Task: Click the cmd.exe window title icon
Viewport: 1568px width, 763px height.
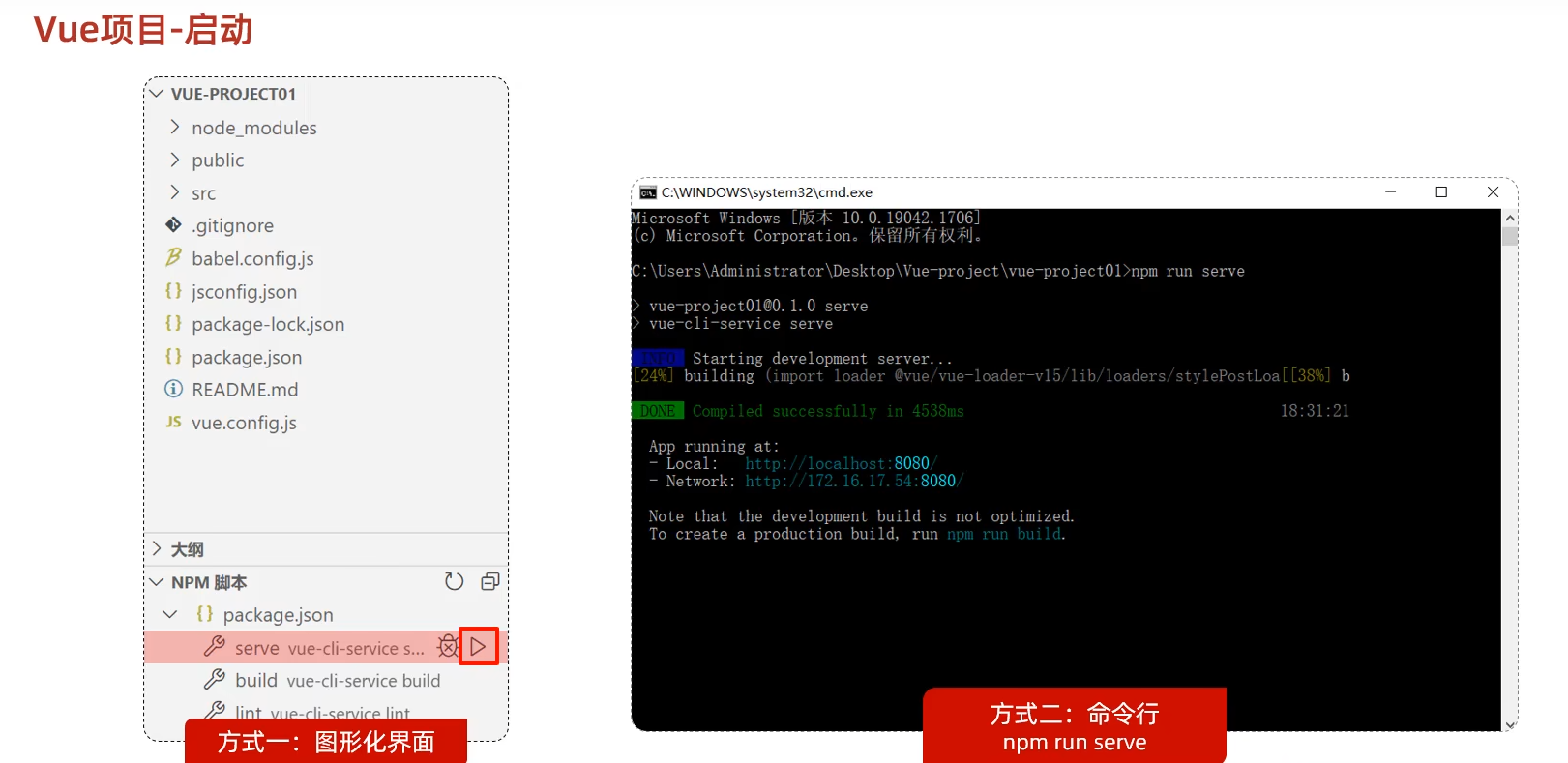Action: point(648,192)
